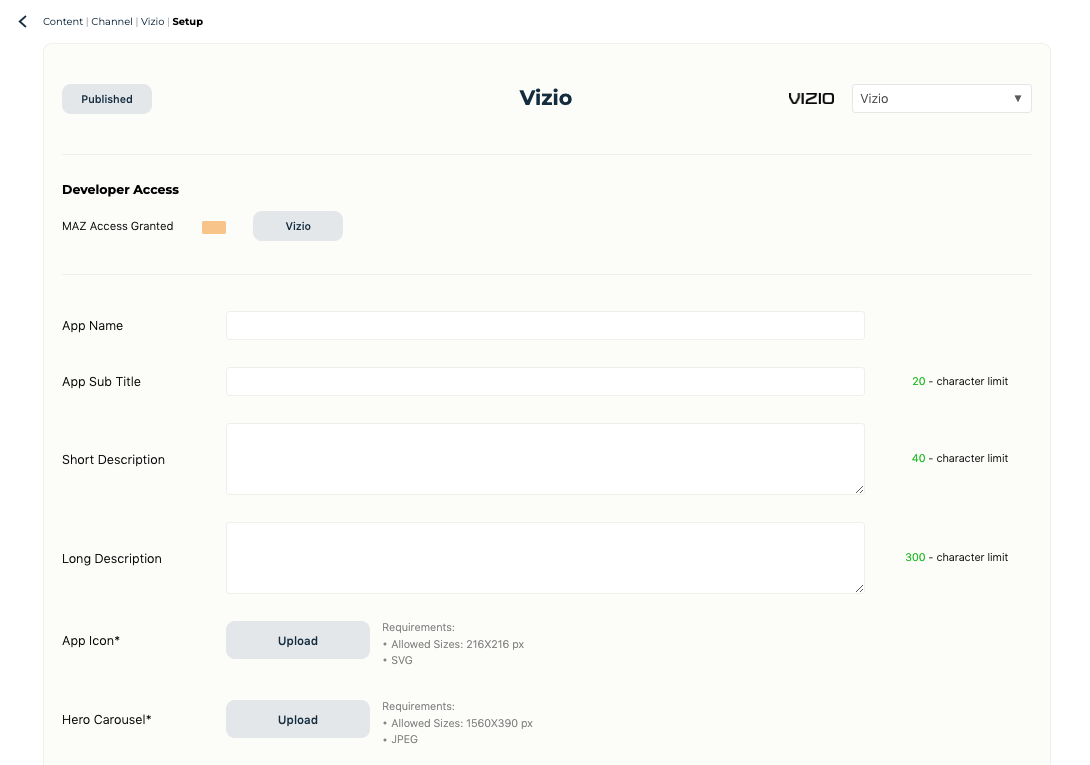1090x765 pixels.
Task: Open the Vizio breadcrumb link
Action: (x=152, y=22)
